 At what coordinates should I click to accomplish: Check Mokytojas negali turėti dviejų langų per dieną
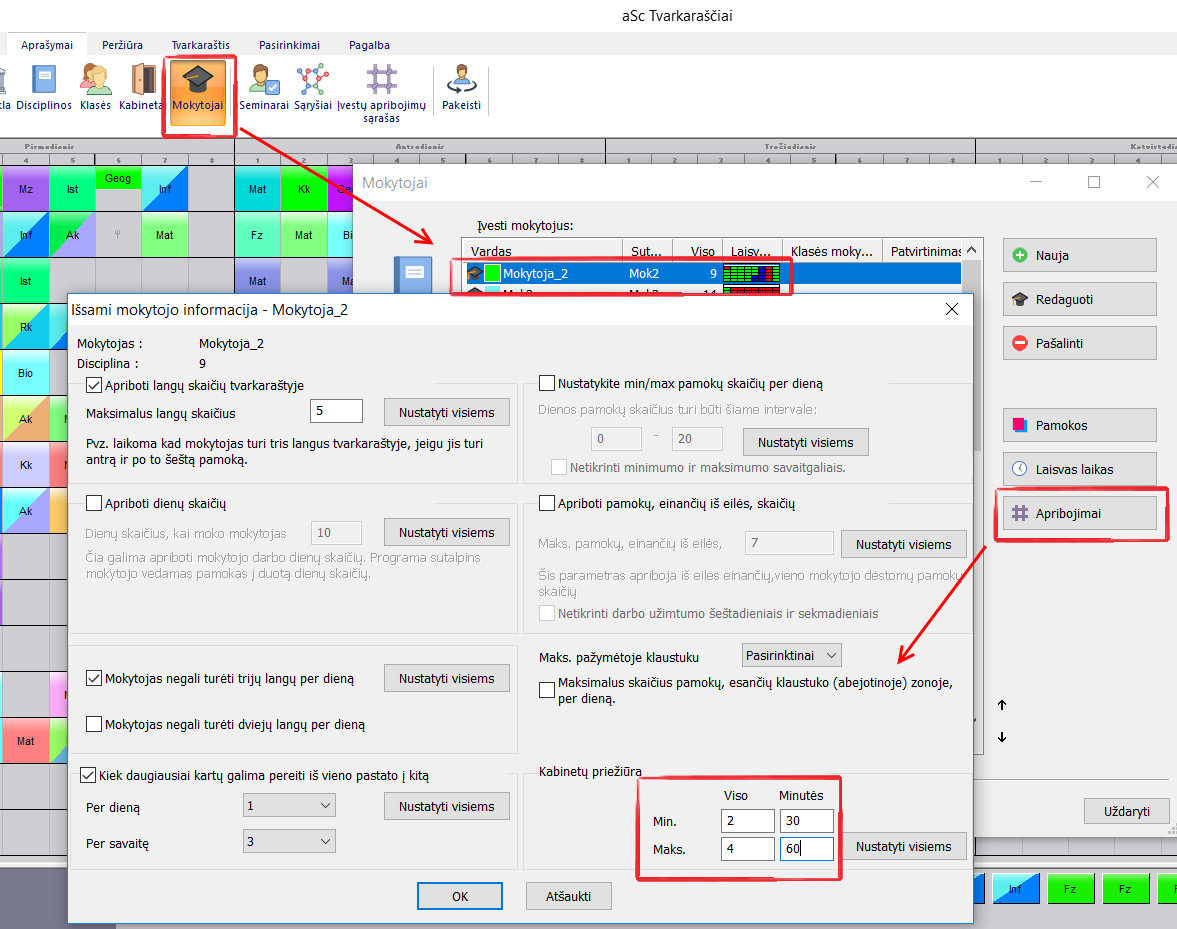point(95,725)
